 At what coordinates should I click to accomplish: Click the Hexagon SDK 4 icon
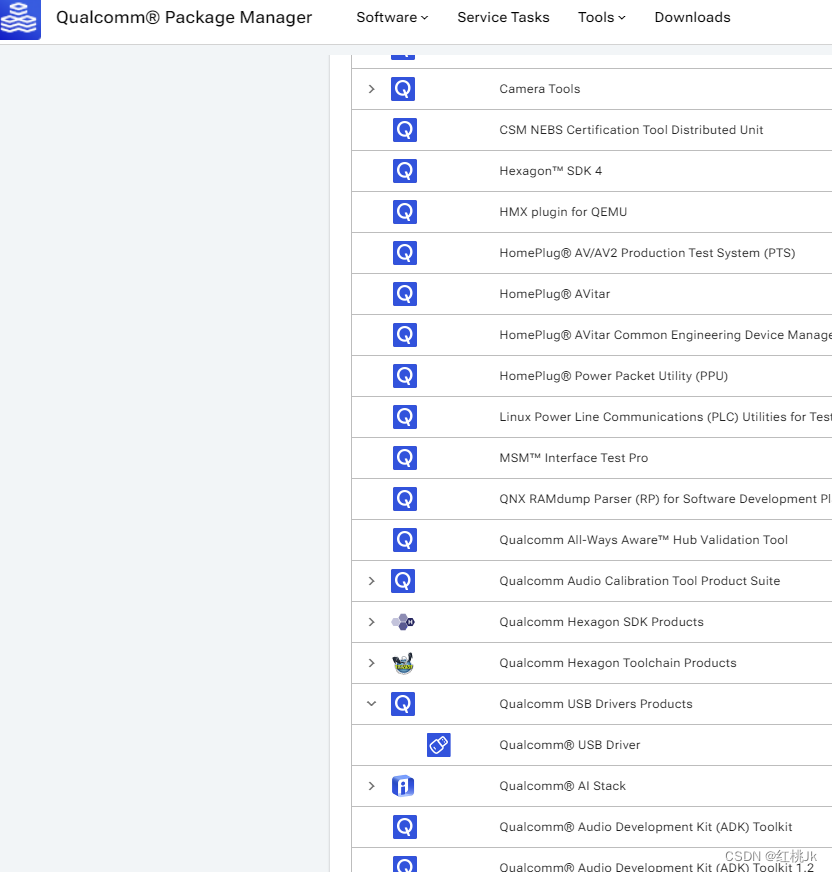[x=405, y=171]
